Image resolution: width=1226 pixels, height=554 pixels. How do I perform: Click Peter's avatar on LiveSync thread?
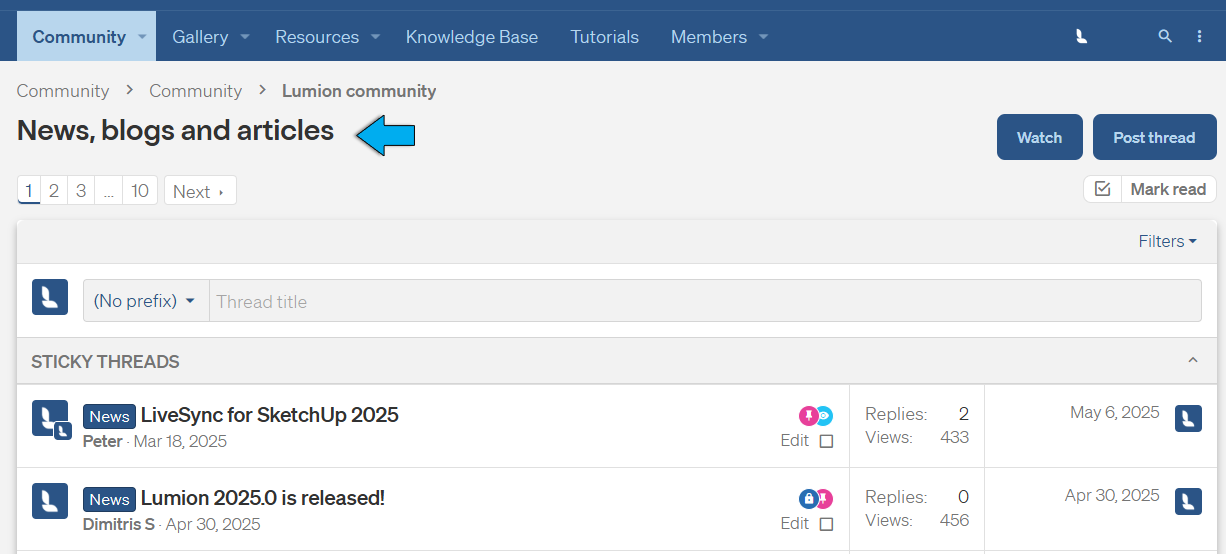pyautogui.click(x=49, y=418)
